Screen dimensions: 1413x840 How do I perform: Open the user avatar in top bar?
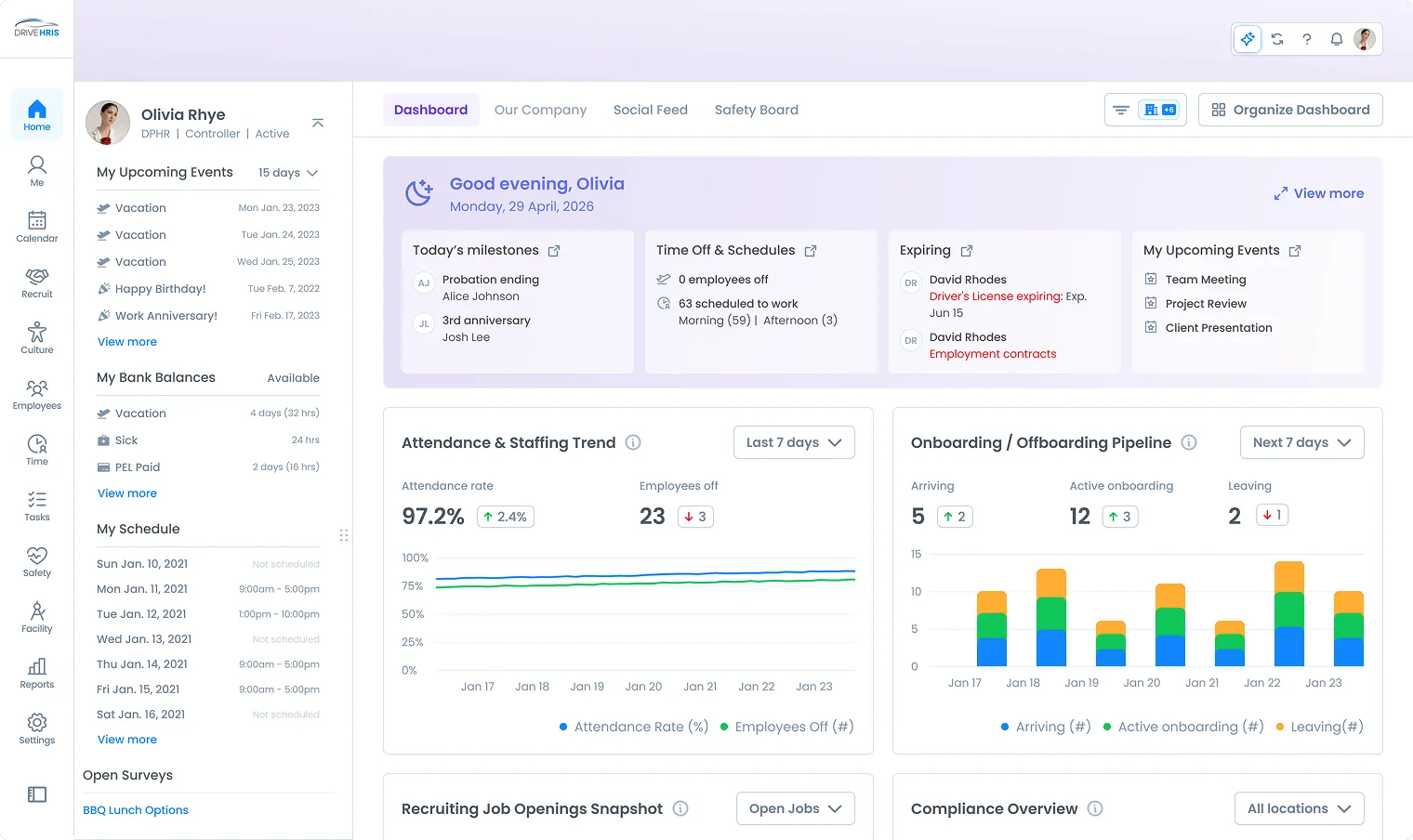point(1365,39)
